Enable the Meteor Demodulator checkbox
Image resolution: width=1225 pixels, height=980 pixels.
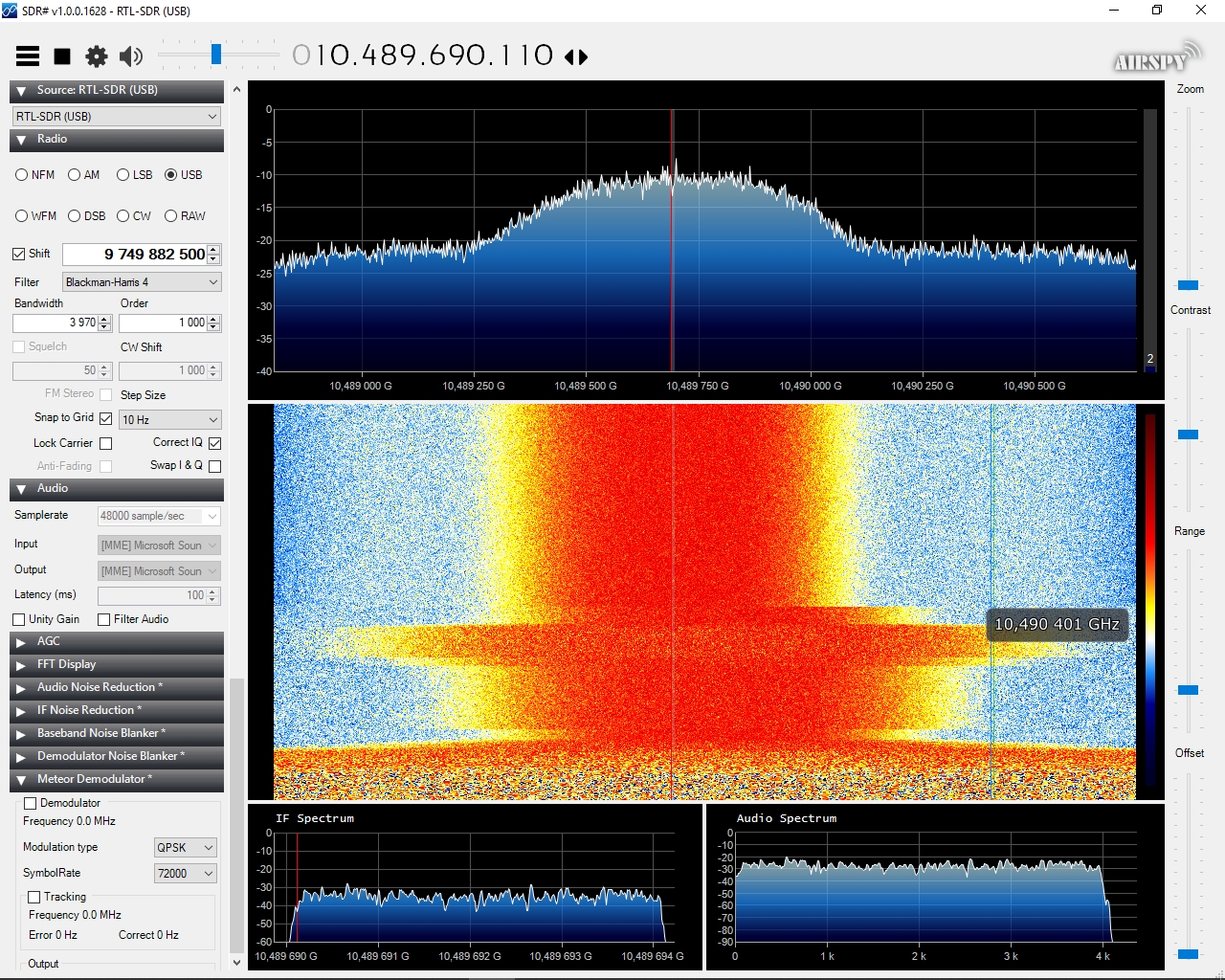tap(31, 804)
